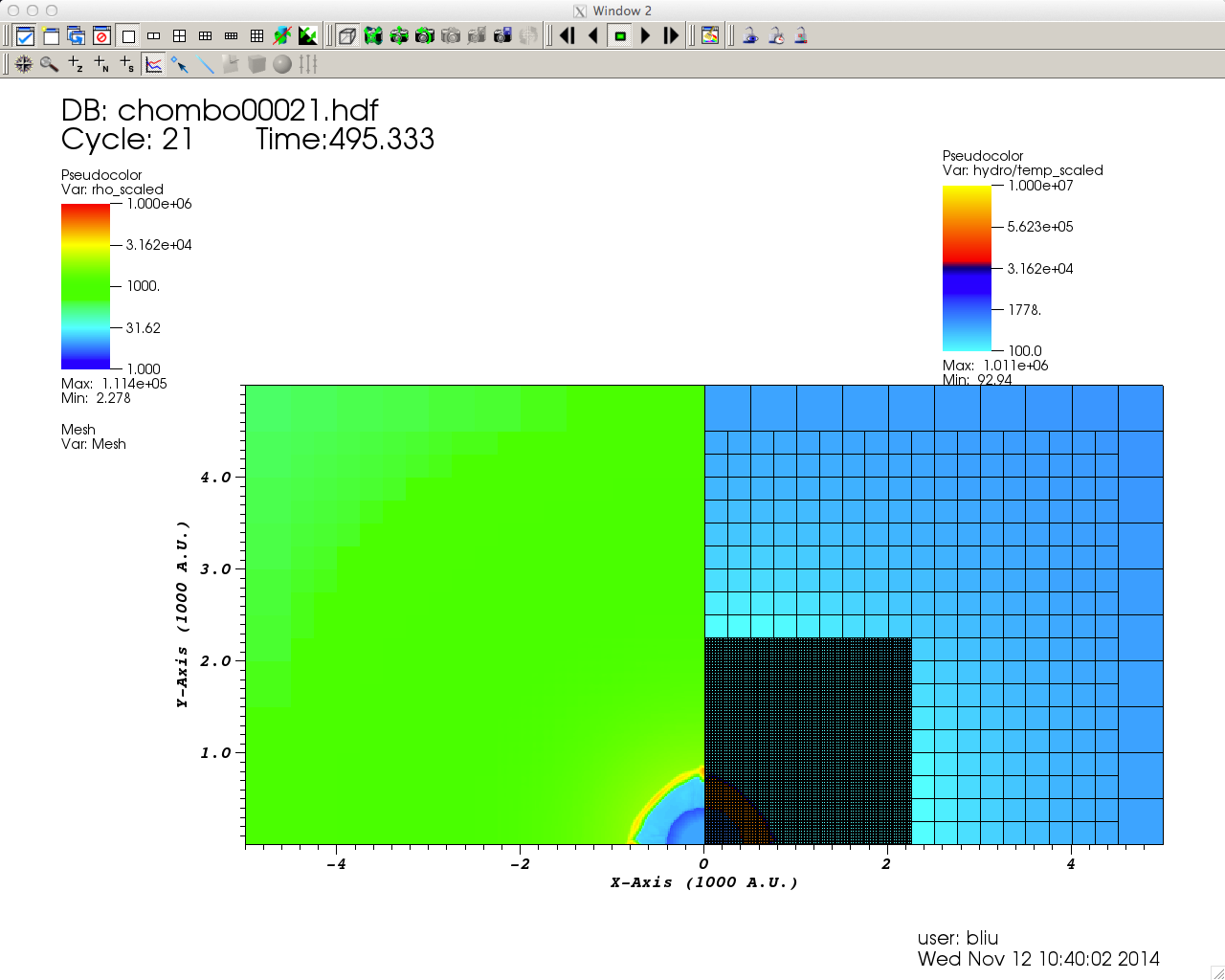Undo the last view change
The width and height of the screenshot is (1225, 980).
point(425,36)
